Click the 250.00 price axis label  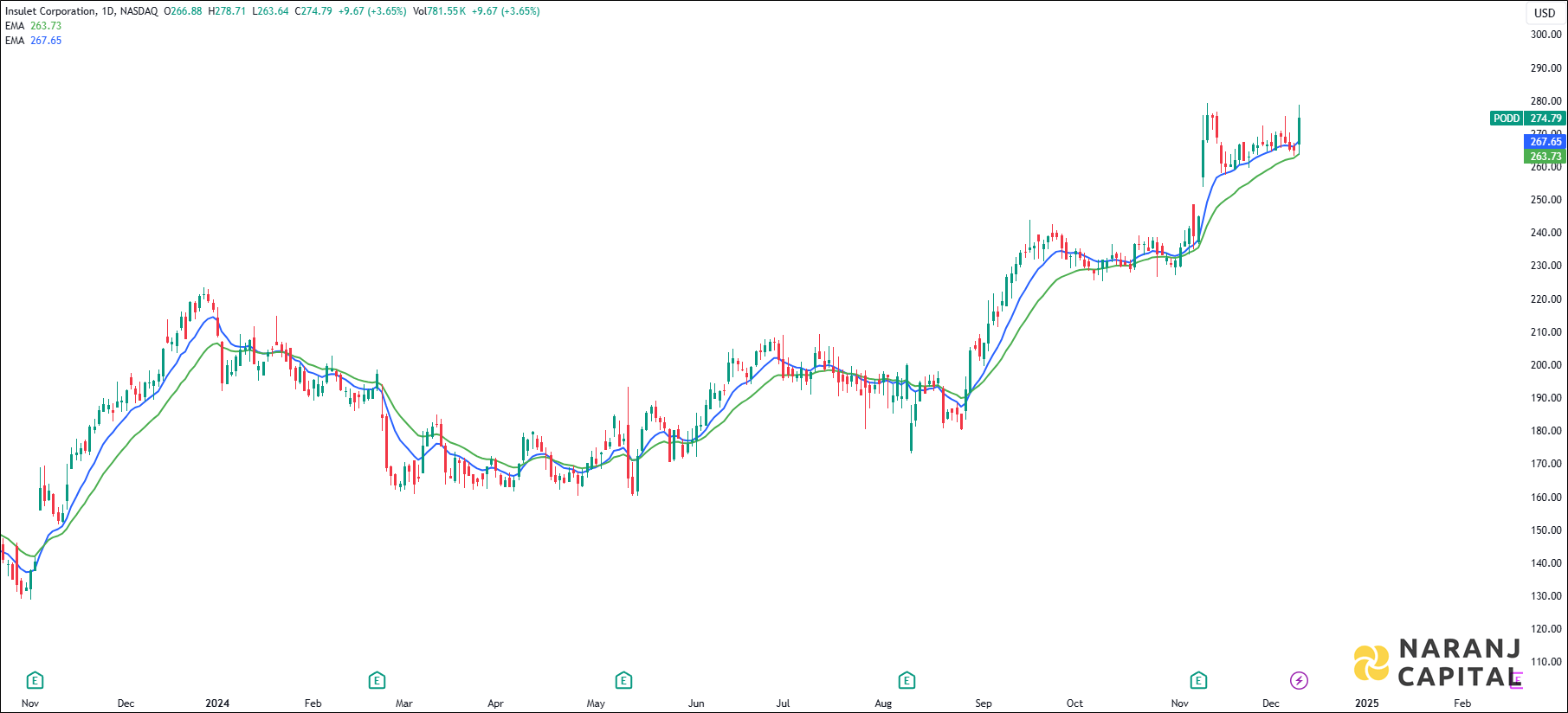click(1545, 200)
